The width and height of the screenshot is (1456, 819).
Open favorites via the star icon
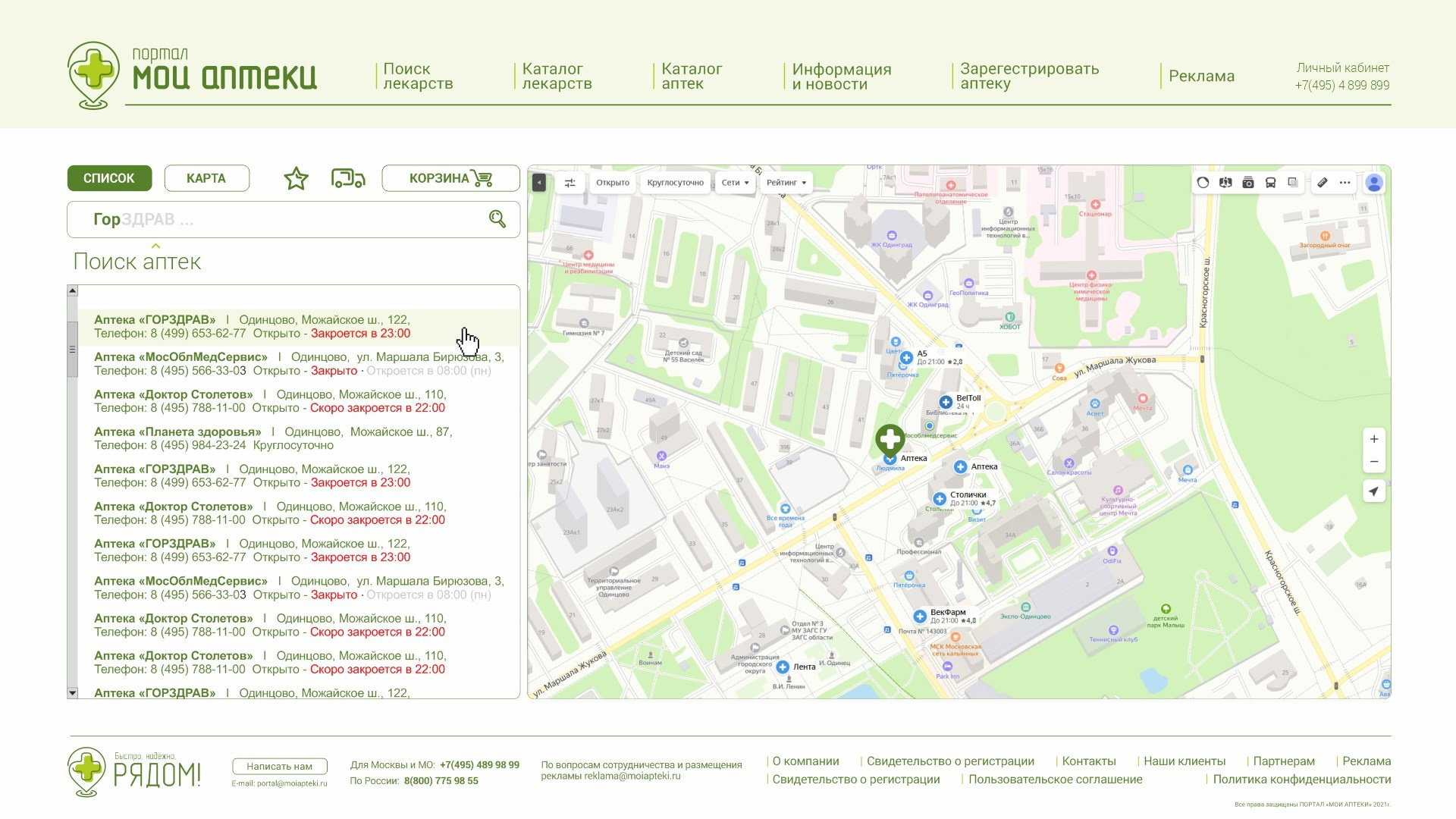pyautogui.click(x=296, y=179)
